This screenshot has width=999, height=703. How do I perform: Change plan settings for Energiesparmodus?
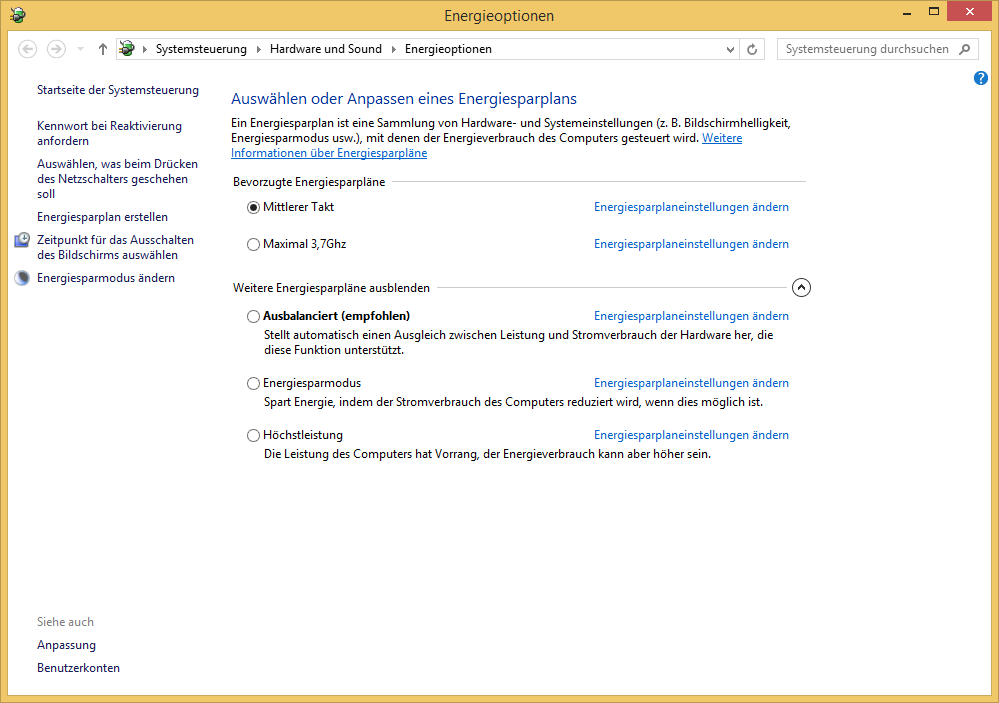691,383
